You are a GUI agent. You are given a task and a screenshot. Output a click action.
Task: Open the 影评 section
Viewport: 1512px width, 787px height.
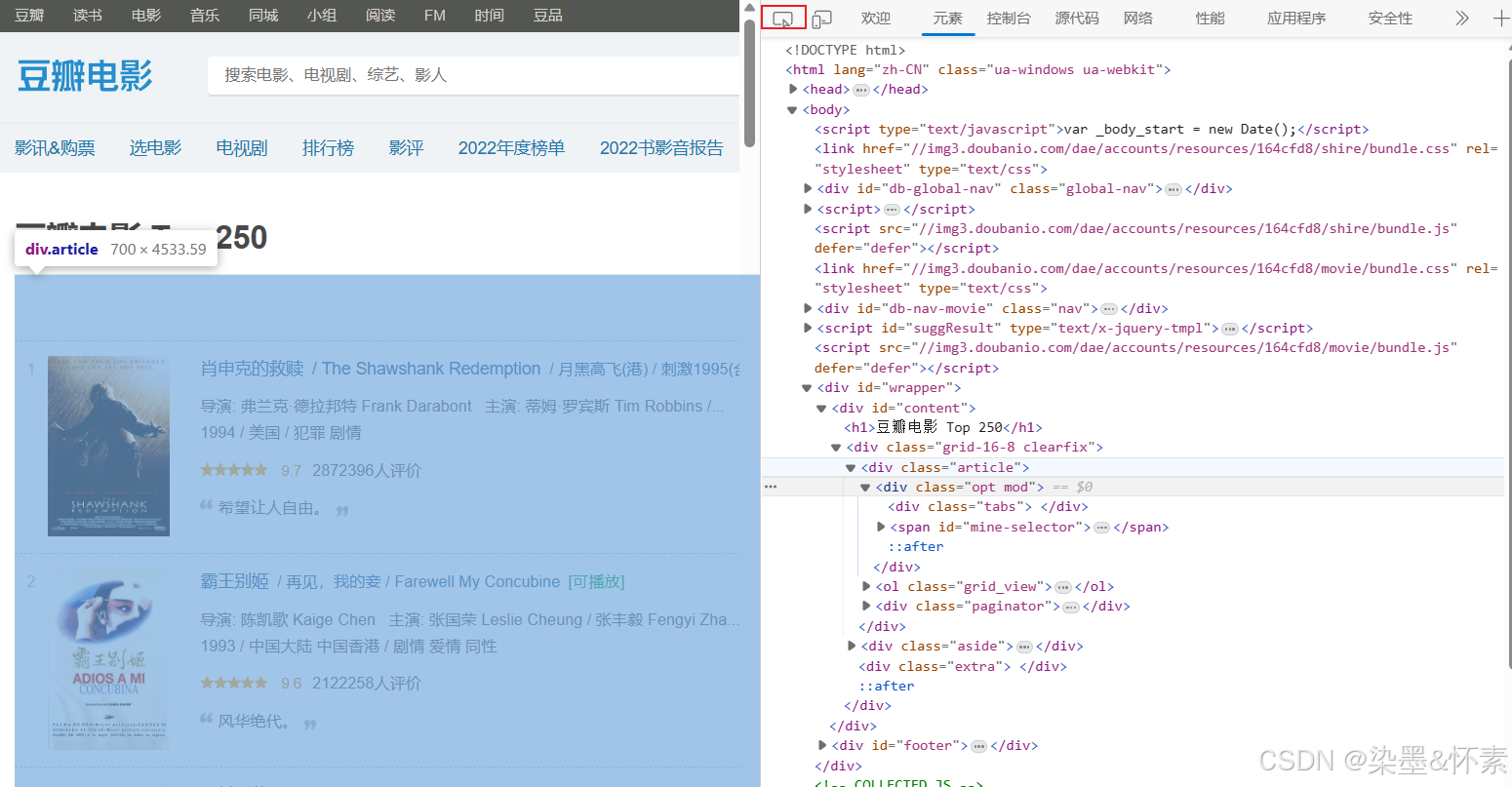click(406, 148)
